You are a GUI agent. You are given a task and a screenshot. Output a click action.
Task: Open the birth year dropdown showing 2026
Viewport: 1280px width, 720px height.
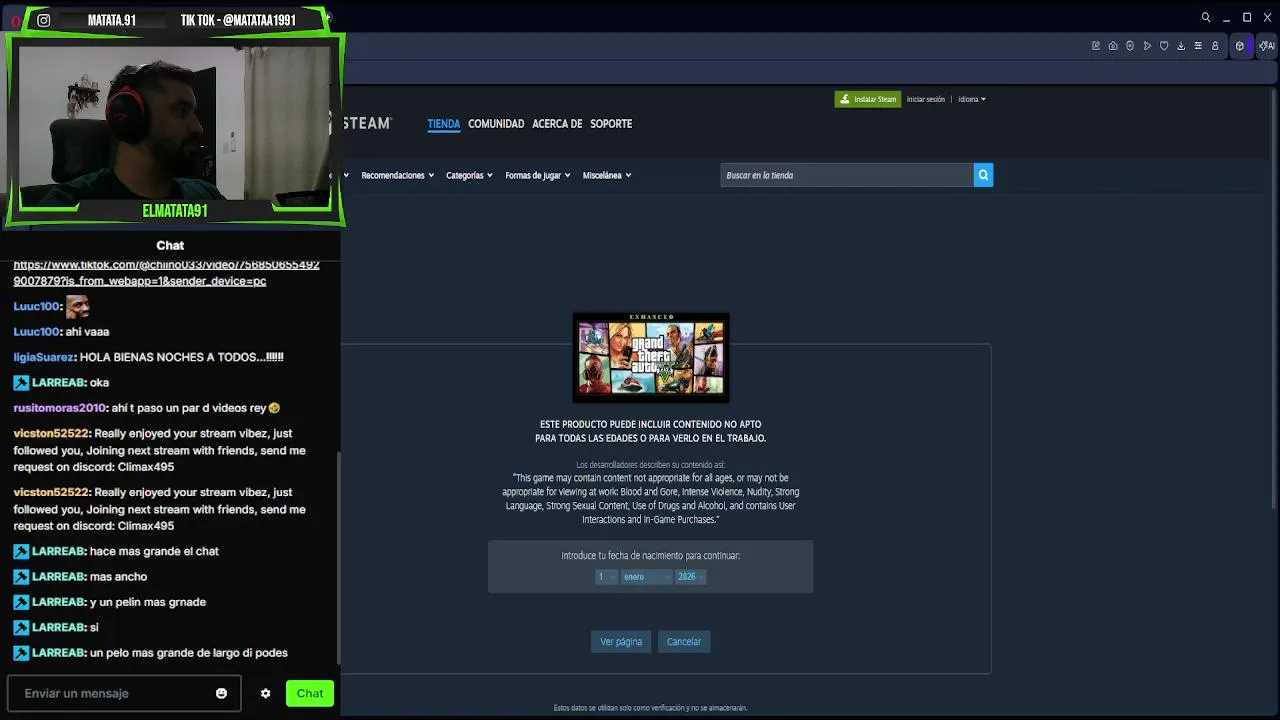click(691, 577)
